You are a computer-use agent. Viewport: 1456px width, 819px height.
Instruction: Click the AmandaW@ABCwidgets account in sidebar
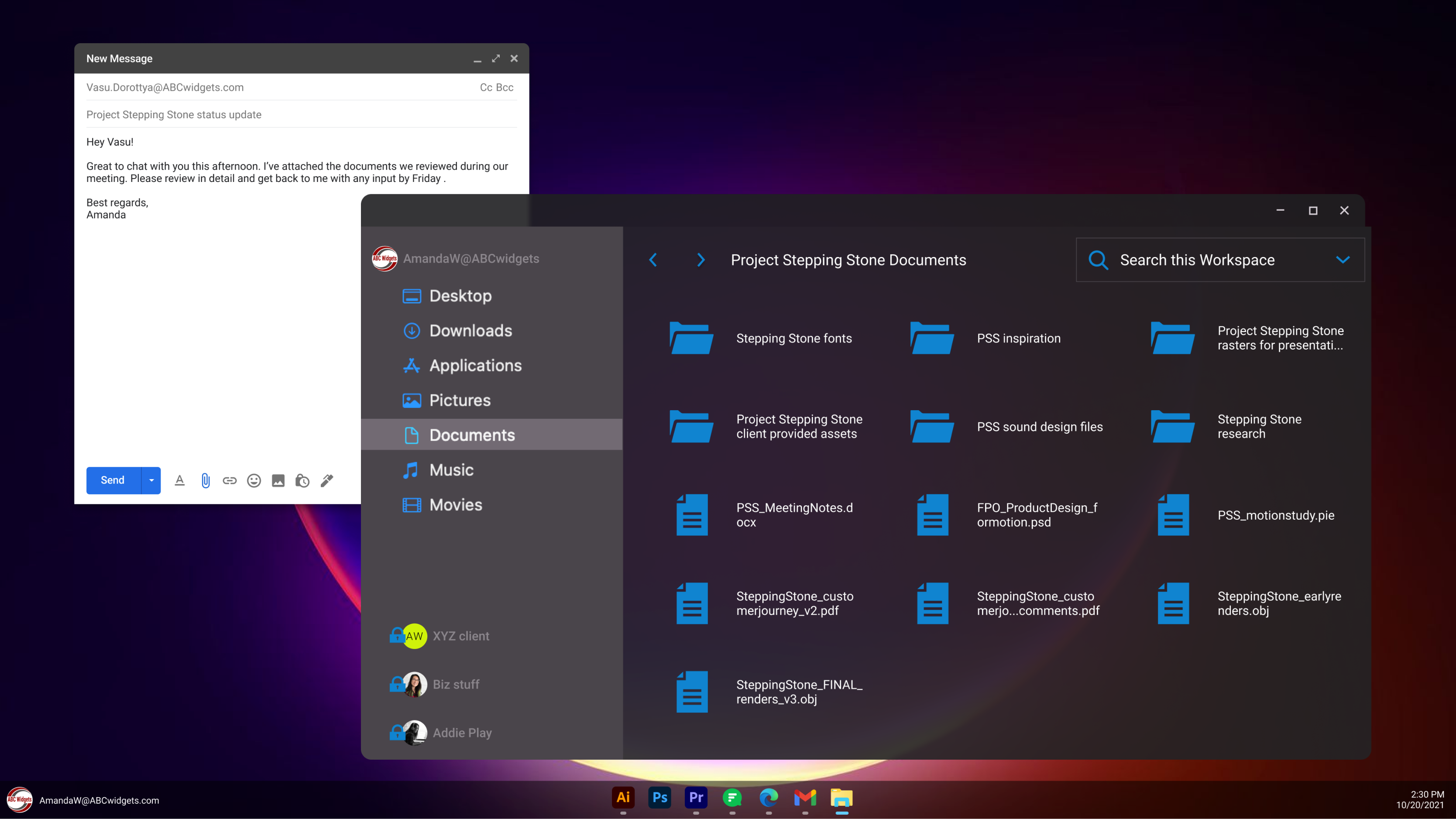(x=456, y=258)
